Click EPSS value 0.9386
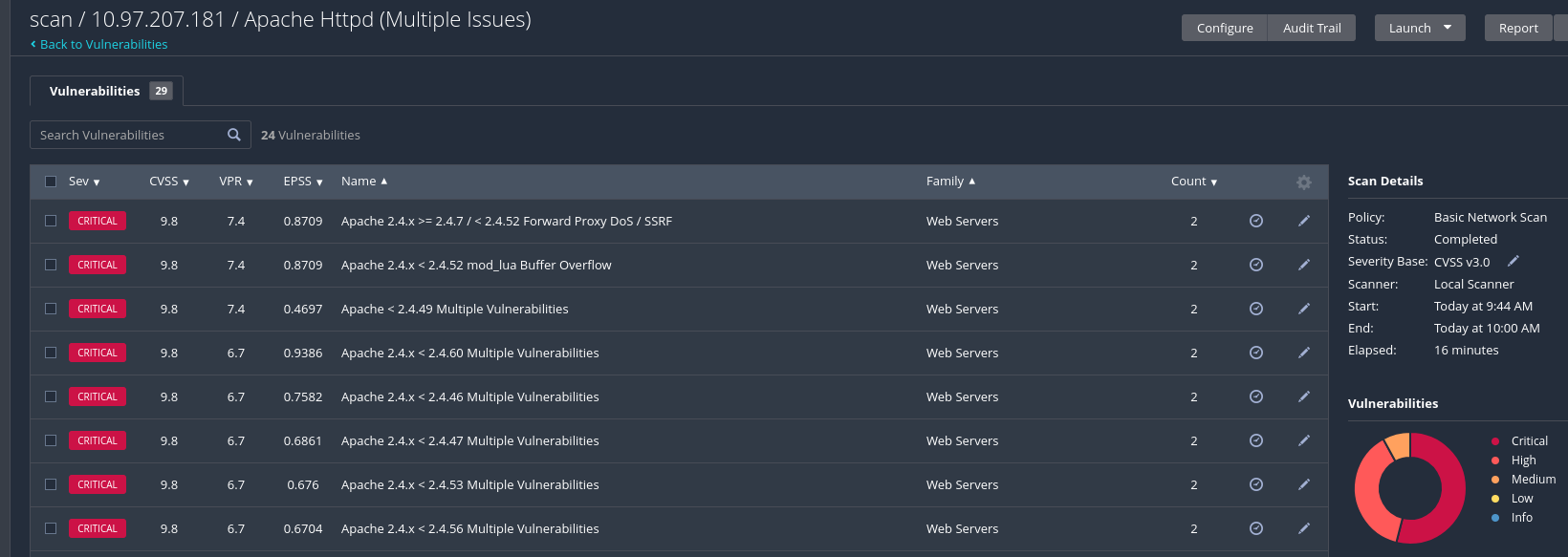This screenshot has height=557, width=1568. [303, 353]
